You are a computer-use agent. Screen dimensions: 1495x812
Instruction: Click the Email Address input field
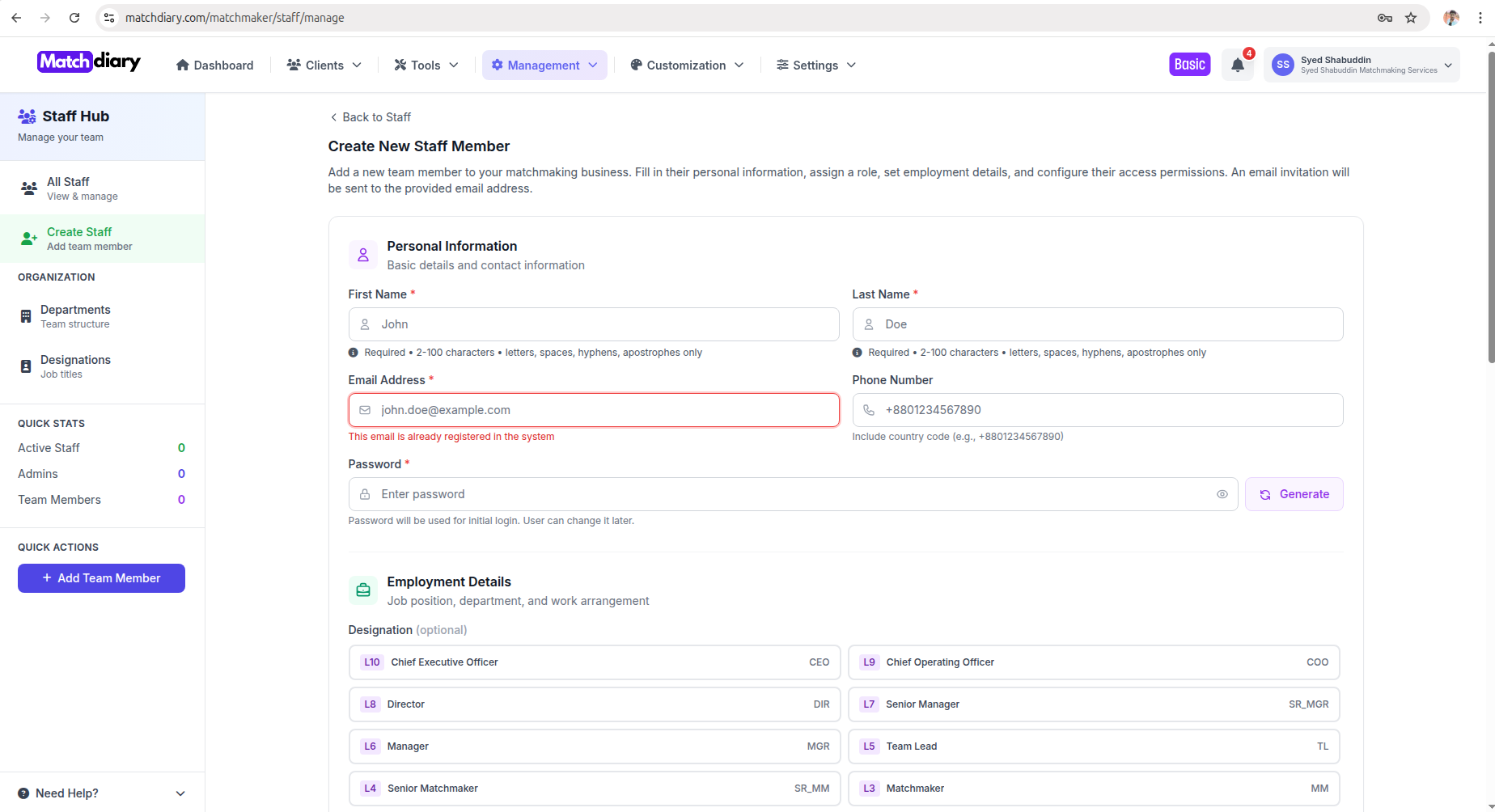click(x=594, y=410)
